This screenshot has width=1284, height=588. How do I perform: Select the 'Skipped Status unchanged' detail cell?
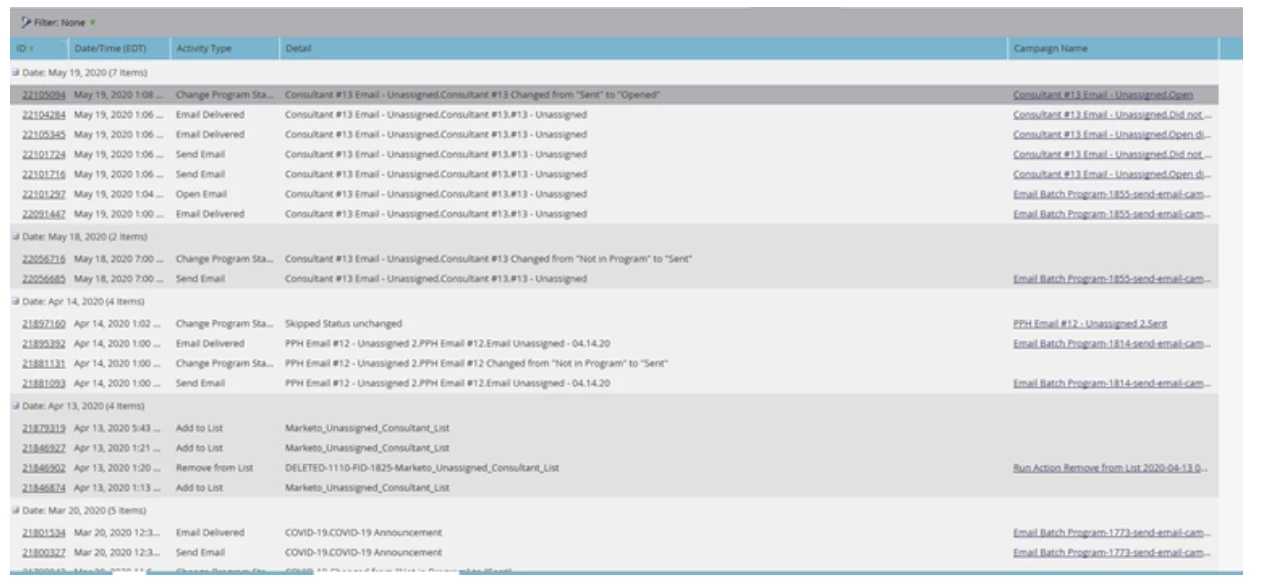[343, 324]
